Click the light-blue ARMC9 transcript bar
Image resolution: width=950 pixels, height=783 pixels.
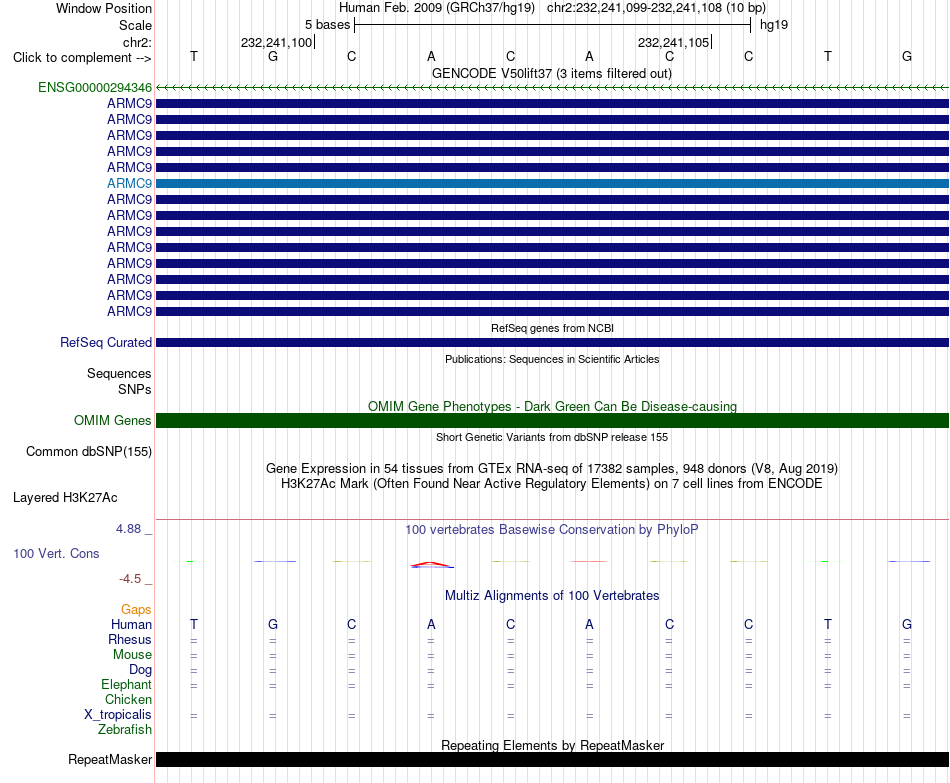click(x=553, y=184)
